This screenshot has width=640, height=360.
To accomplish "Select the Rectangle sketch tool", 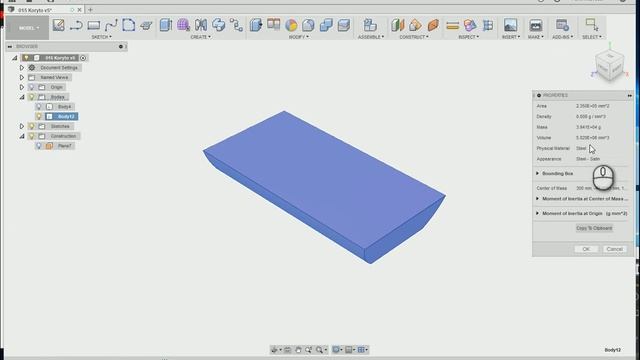I will click(x=93, y=25).
